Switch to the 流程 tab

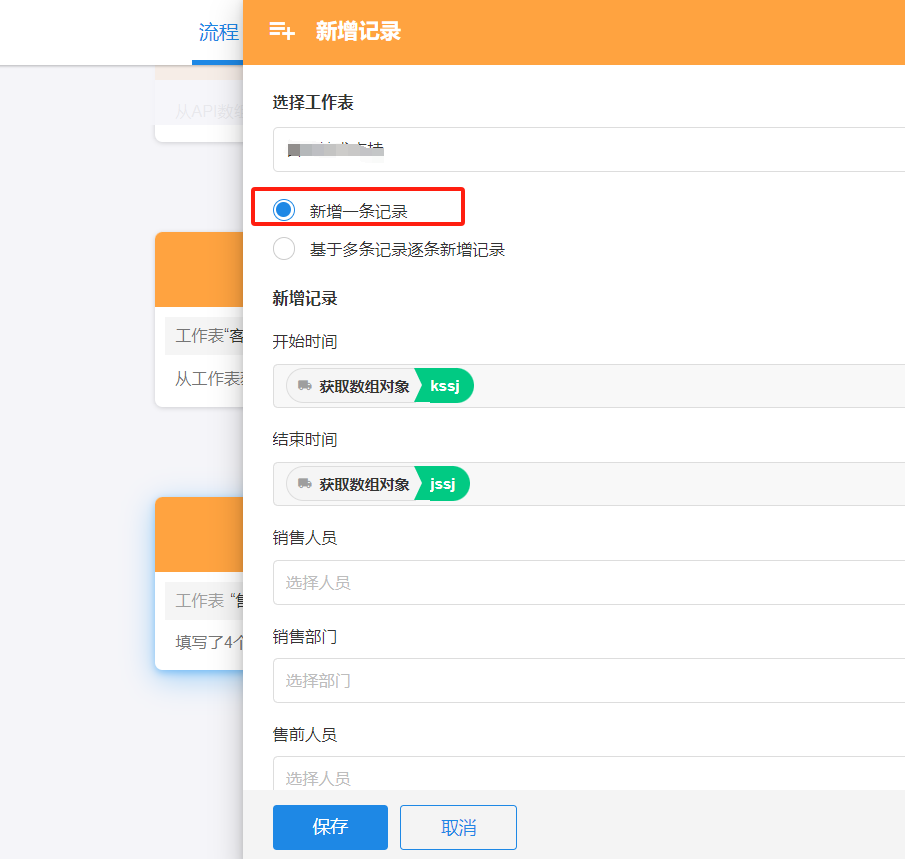coord(218,32)
